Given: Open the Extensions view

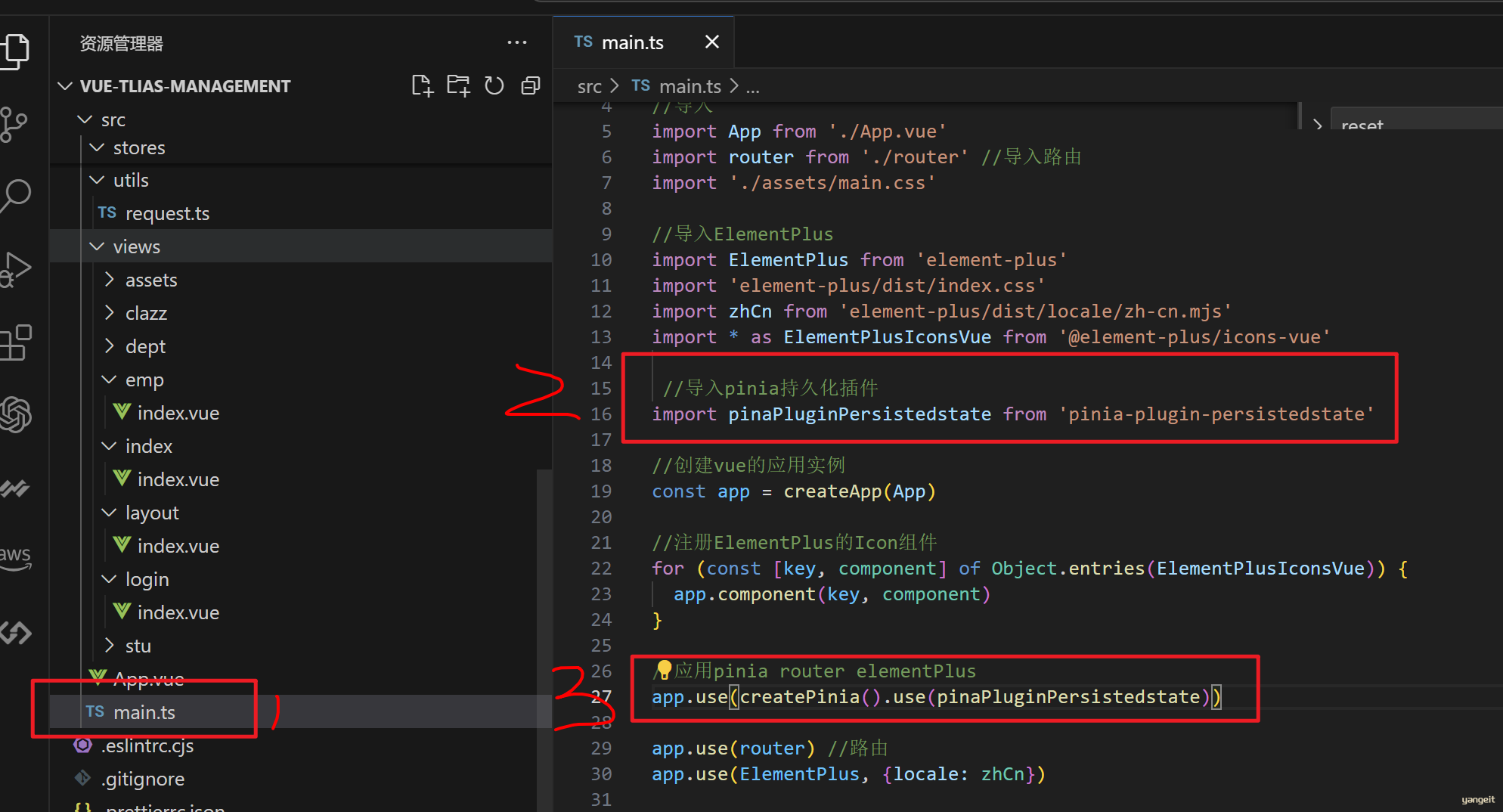Looking at the screenshot, I should click(15, 342).
